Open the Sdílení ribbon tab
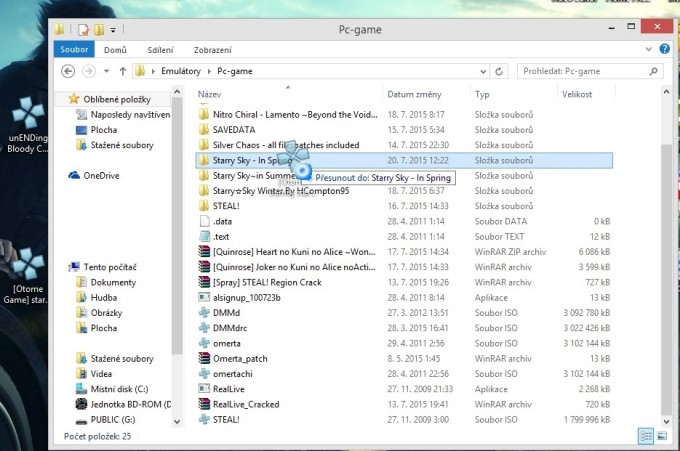680x451 pixels. (x=160, y=50)
